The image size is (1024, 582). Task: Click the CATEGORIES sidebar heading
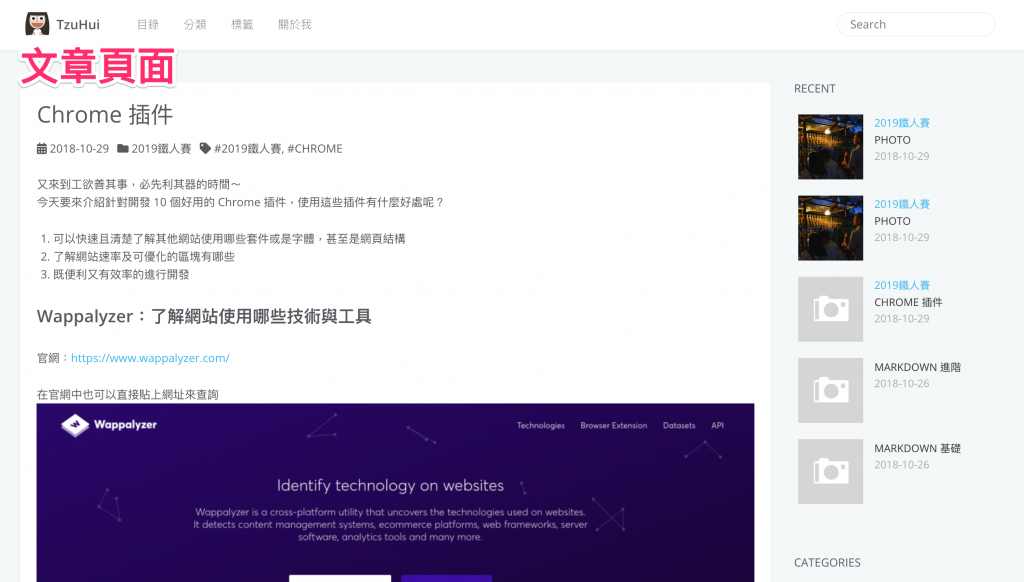827,562
